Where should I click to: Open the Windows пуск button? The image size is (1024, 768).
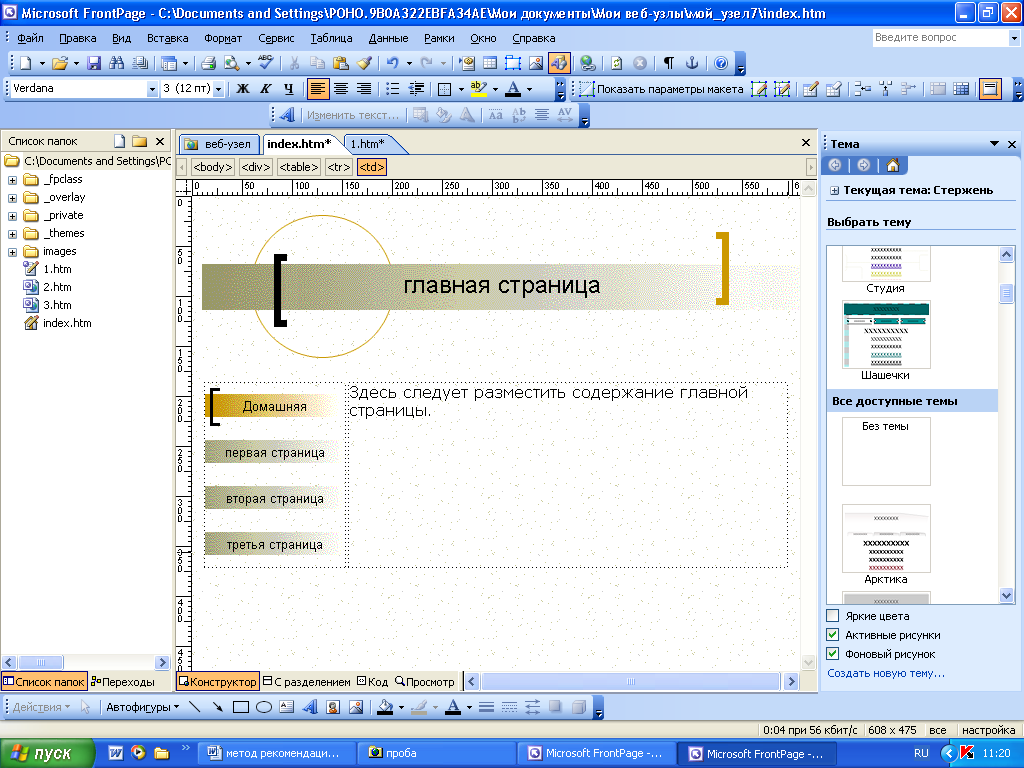[x=47, y=753]
